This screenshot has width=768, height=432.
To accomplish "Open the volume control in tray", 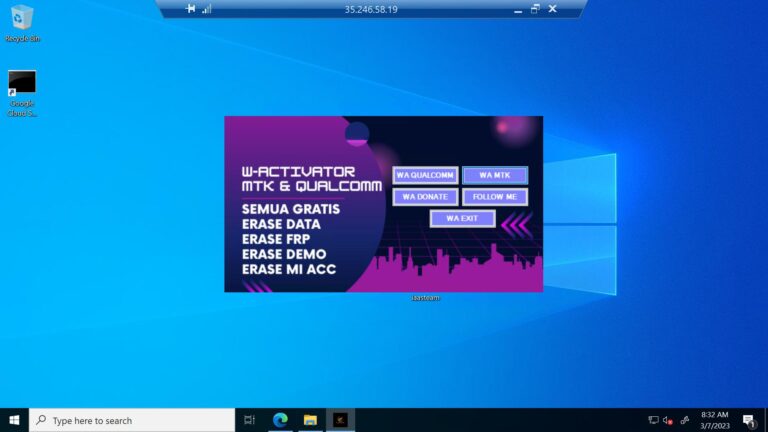I will pyautogui.click(x=668, y=420).
